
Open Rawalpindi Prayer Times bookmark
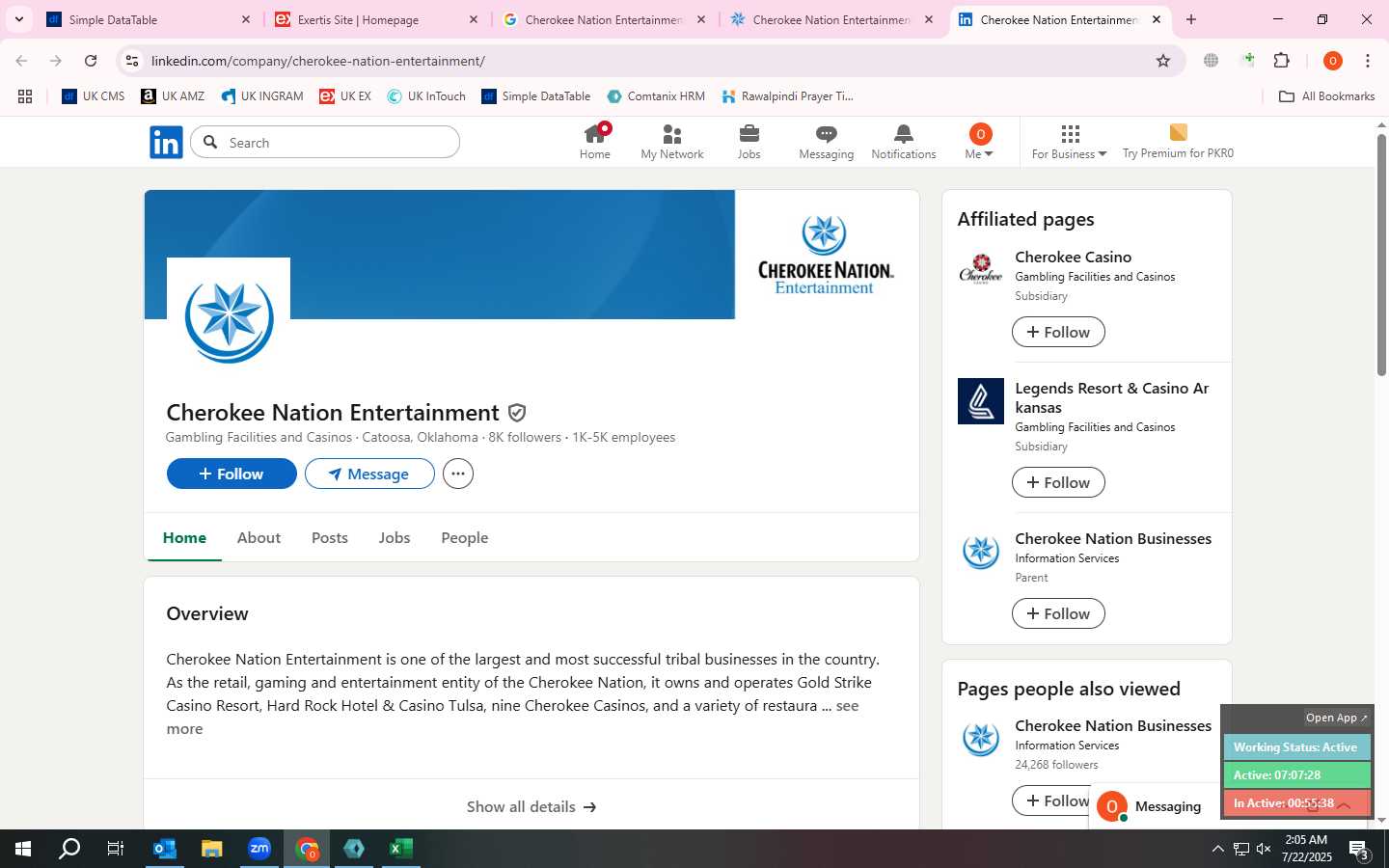pyautogui.click(x=787, y=96)
